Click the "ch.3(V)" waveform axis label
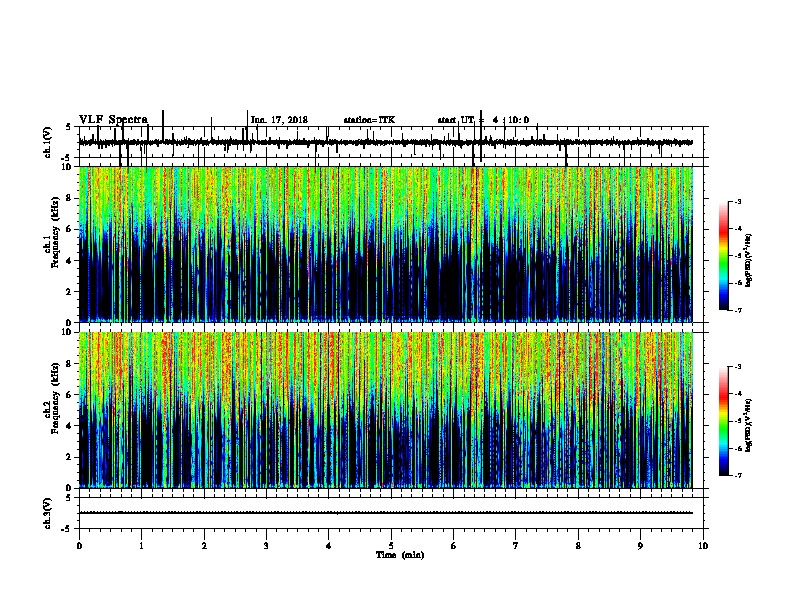The width and height of the screenshot is (792, 612). tap(48, 513)
